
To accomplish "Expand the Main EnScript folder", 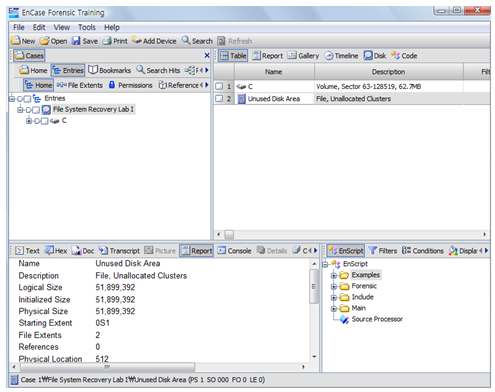I will (x=333, y=308).
